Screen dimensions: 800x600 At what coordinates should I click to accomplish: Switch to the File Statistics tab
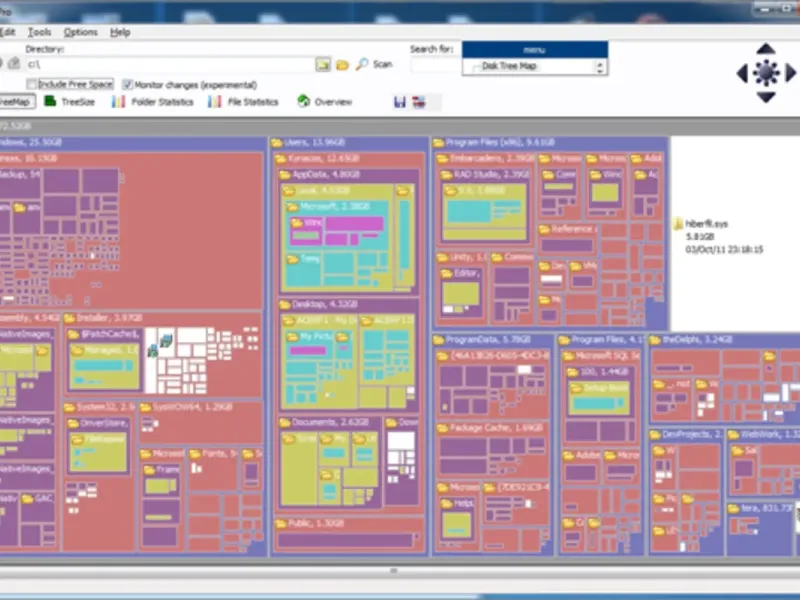coord(243,102)
